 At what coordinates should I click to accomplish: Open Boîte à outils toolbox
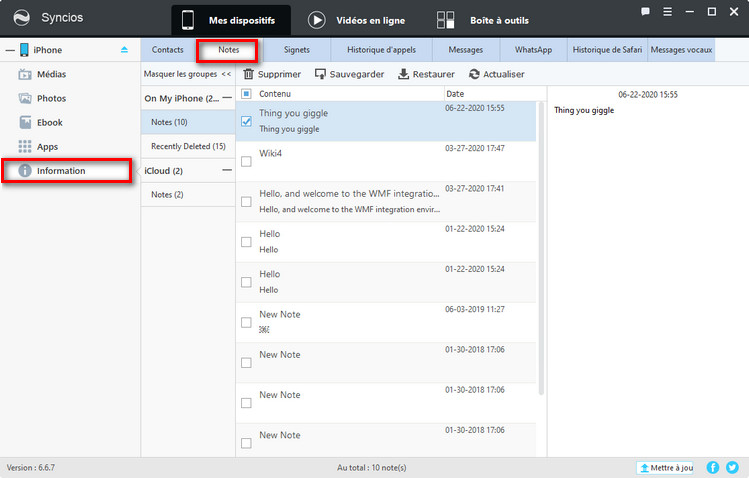(x=484, y=20)
